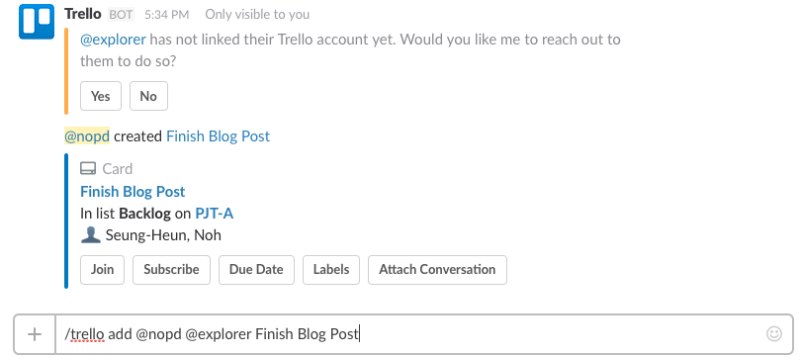800x360 pixels.
Task: Open Finish Blog Post link after created
Action: click(218, 137)
